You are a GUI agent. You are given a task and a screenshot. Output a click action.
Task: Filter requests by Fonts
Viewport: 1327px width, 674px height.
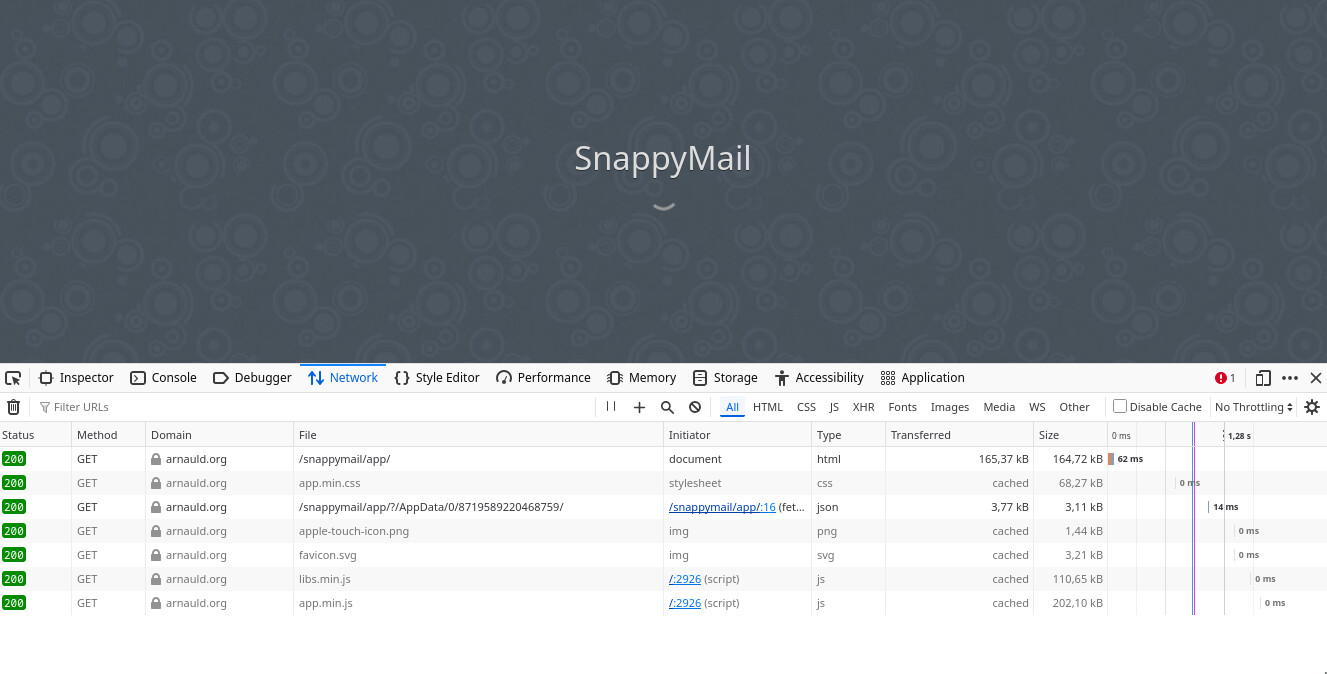click(902, 407)
